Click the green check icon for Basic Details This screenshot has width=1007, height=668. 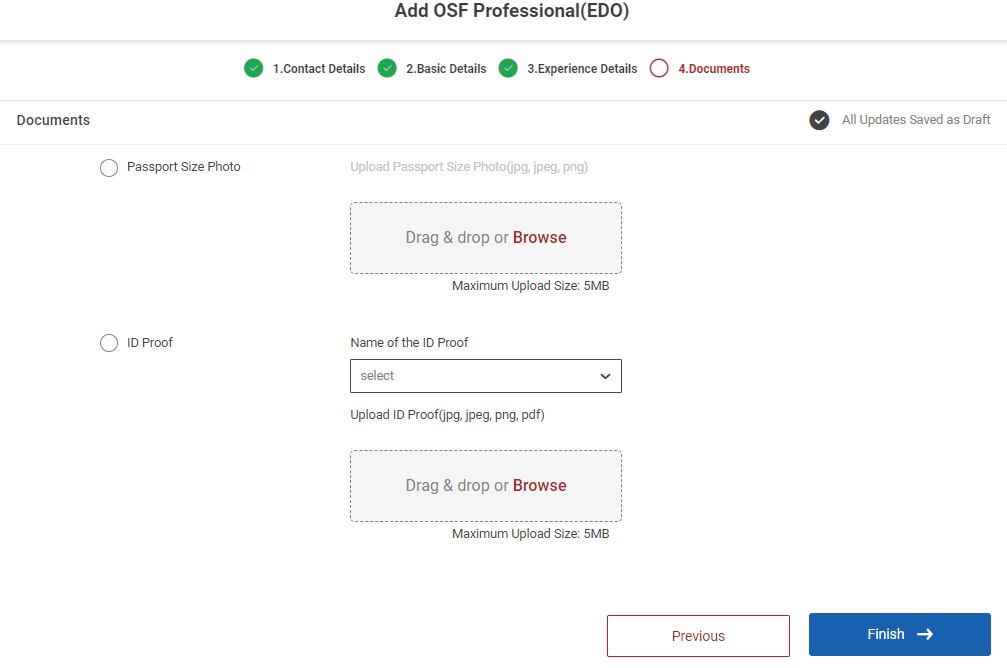(387, 69)
